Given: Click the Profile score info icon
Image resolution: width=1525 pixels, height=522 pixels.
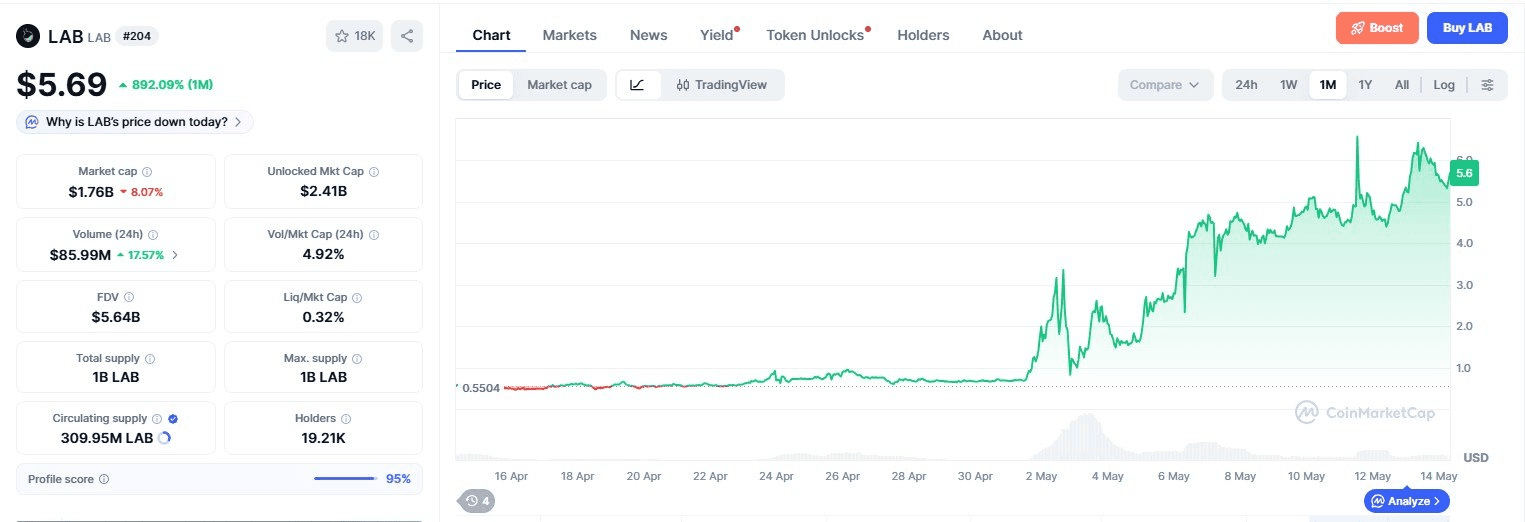Looking at the screenshot, I should tap(104, 479).
